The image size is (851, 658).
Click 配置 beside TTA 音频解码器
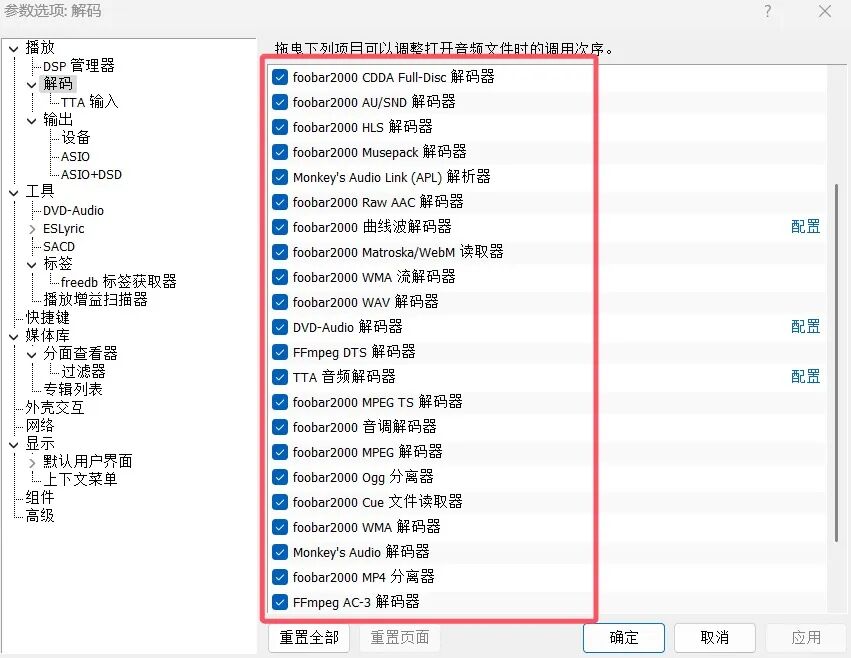[805, 377]
